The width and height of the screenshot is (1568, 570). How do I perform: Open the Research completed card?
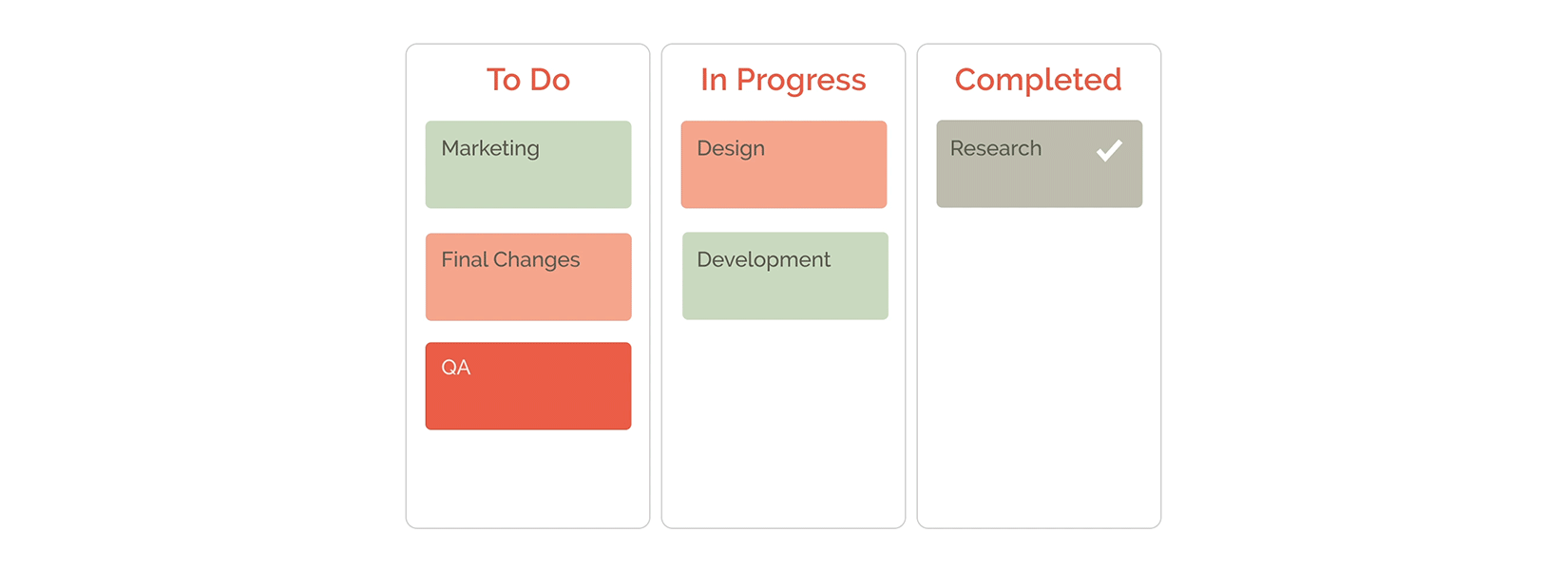[1040, 163]
